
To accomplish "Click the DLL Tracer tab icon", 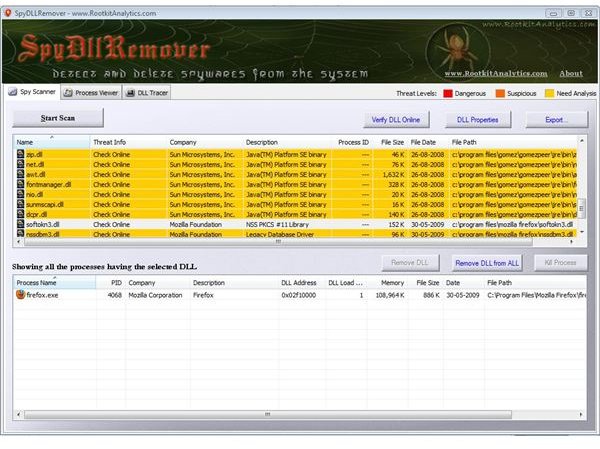I will pos(130,93).
